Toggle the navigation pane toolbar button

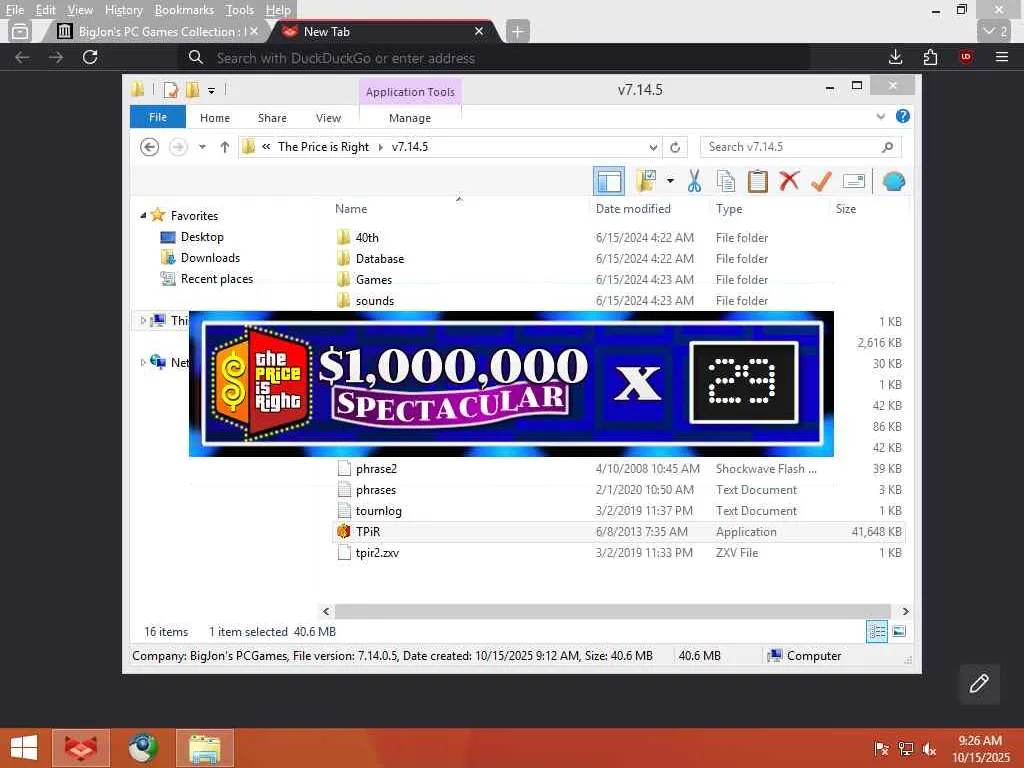pos(609,181)
